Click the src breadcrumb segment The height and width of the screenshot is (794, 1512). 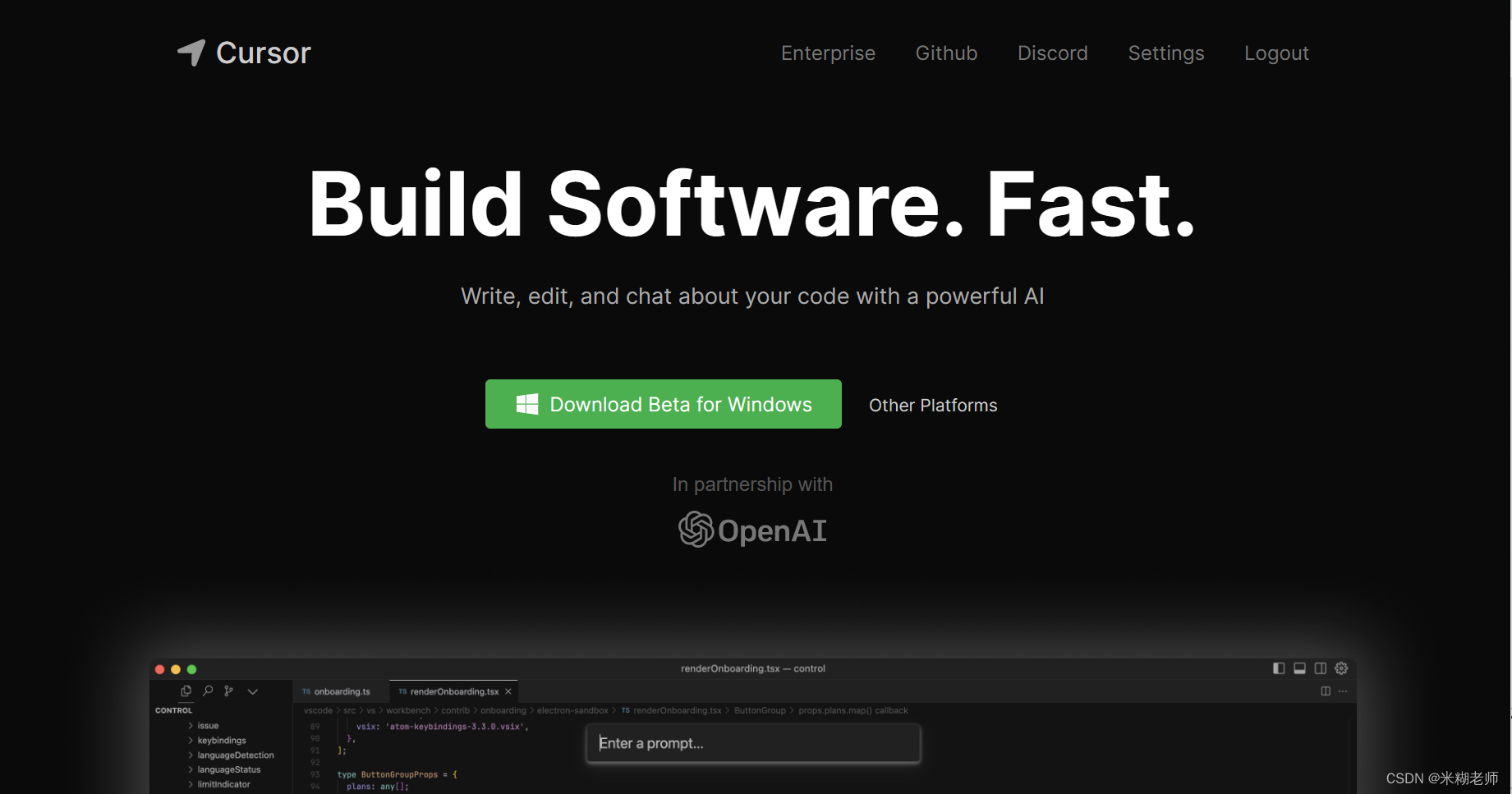point(349,711)
